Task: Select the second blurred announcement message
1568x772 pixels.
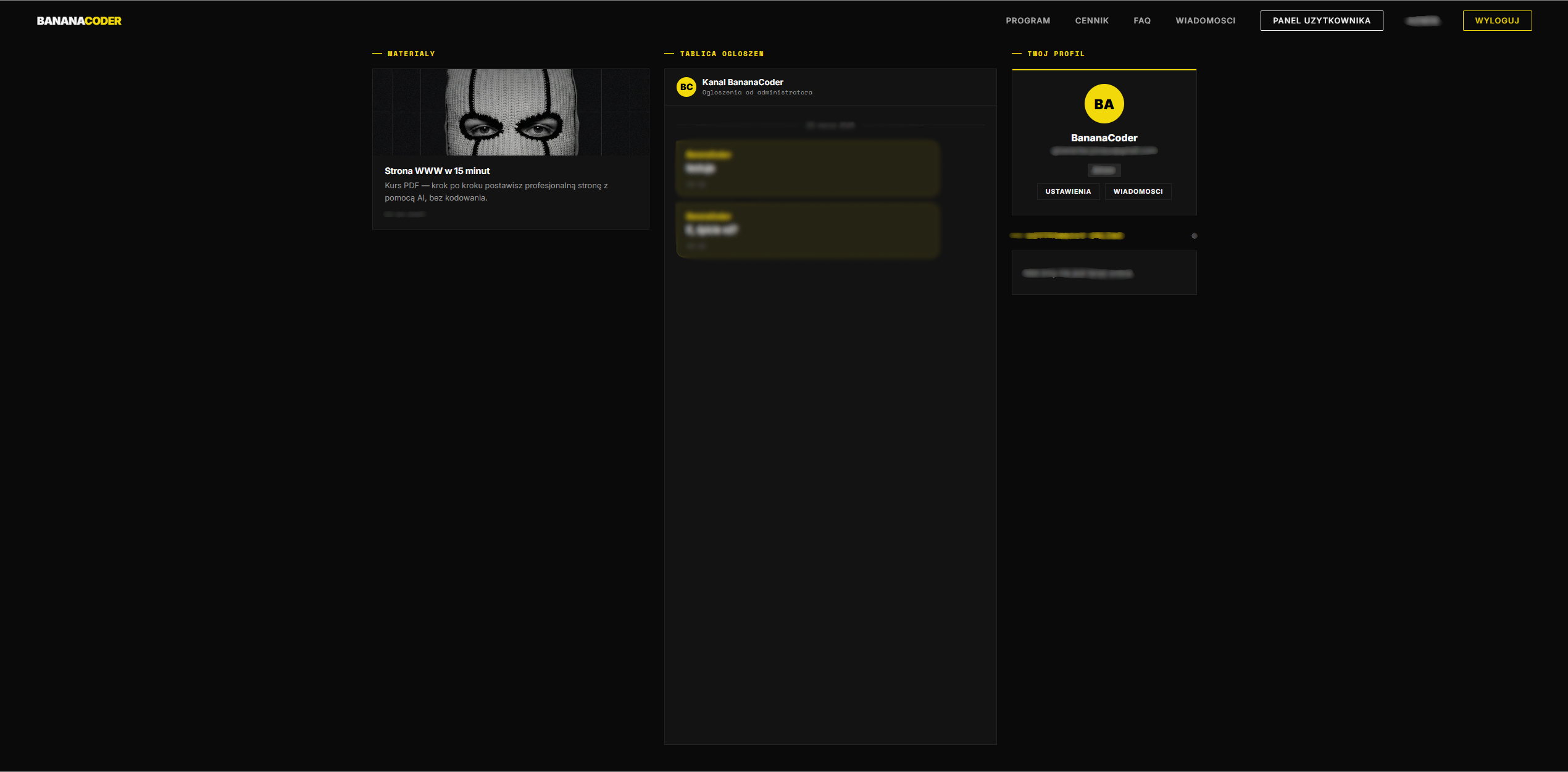Action: [807, 230]
